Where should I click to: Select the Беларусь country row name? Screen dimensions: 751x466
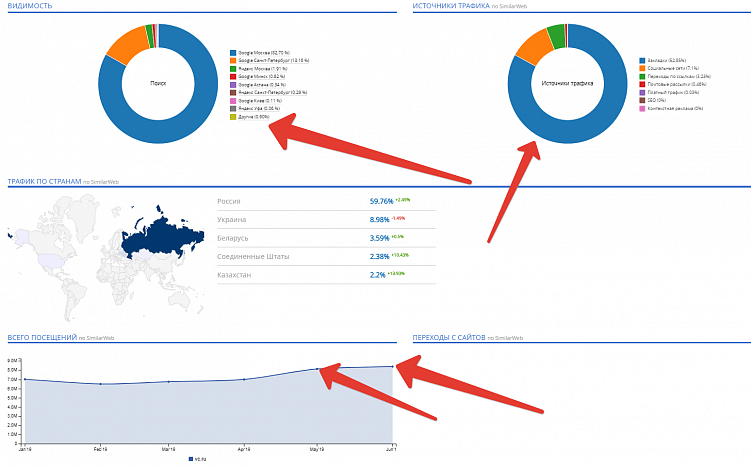[232, 238]
